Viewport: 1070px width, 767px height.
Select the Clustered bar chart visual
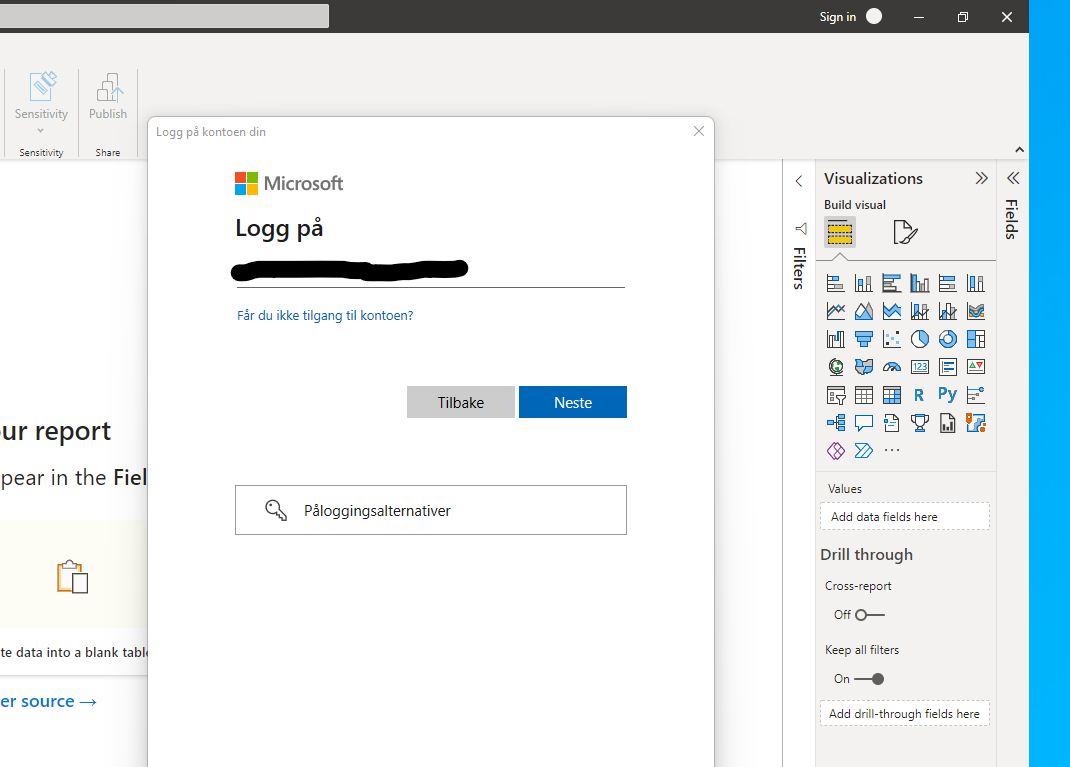tap(891, 283)
